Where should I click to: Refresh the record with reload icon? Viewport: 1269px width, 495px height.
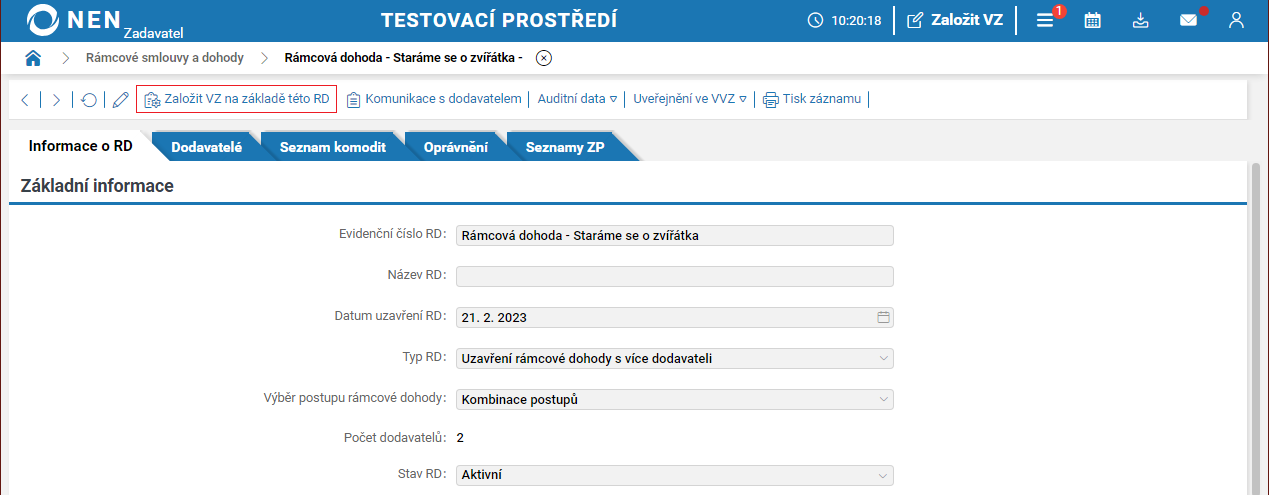89,99
